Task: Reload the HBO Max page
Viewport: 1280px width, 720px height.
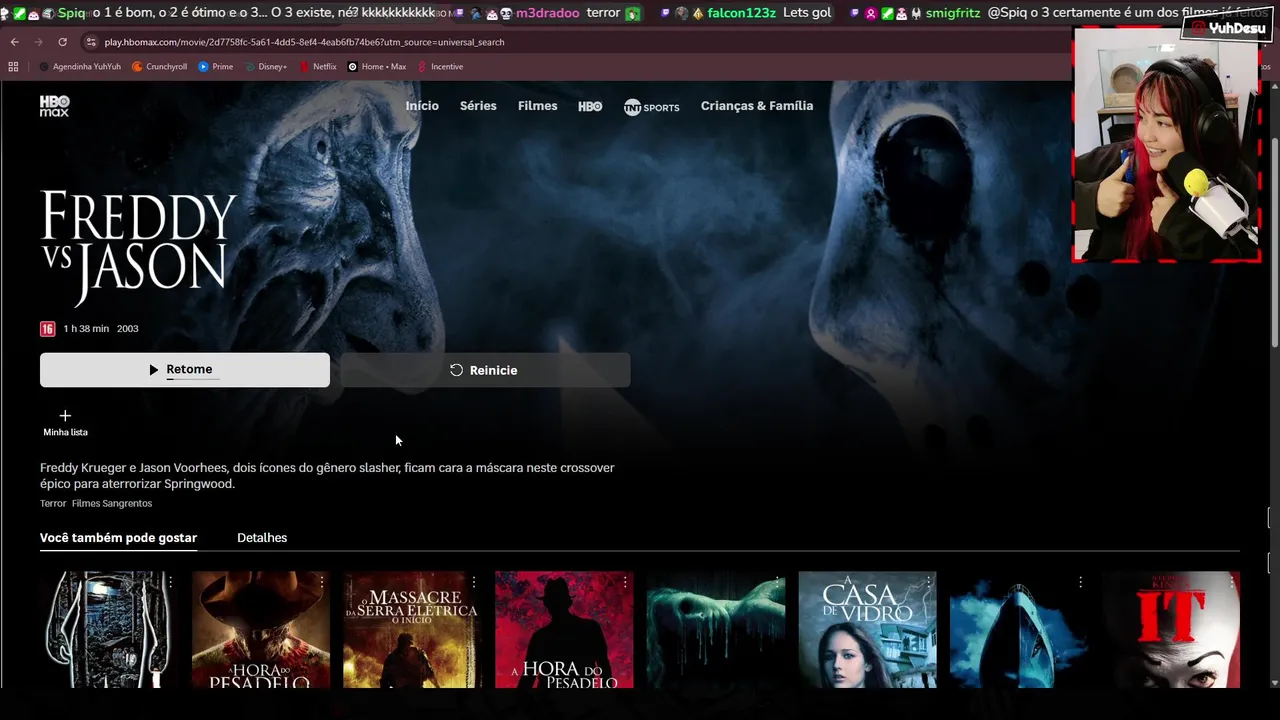Action: [x=62, y=42]
